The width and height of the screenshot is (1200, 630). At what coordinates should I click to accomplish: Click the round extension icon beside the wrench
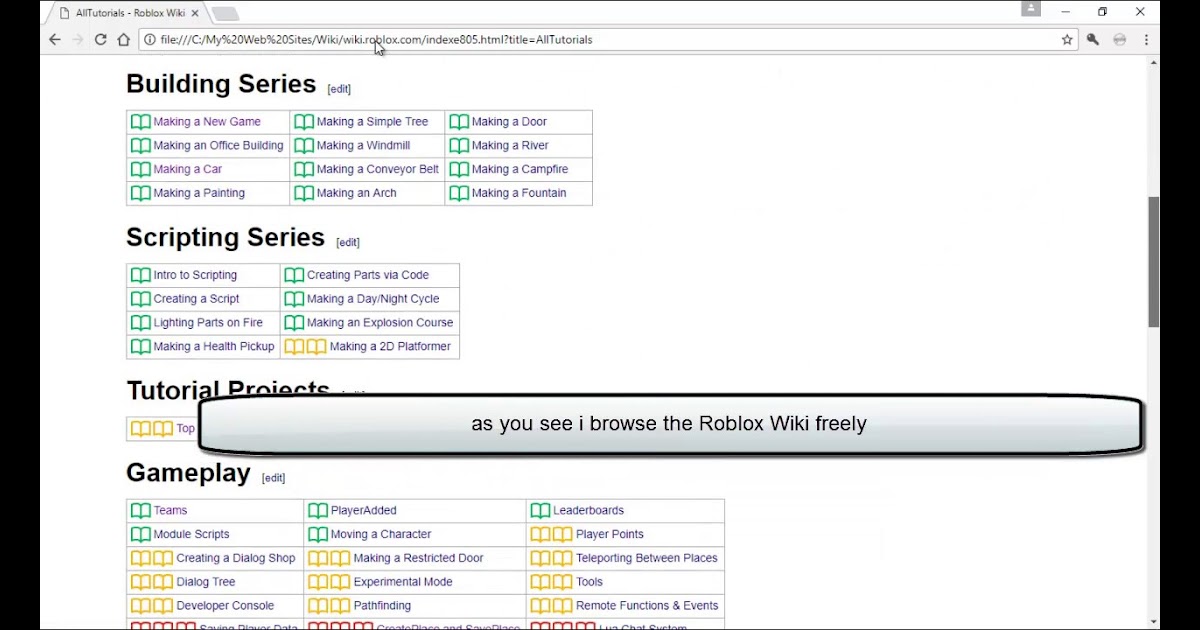point(1119,40)
